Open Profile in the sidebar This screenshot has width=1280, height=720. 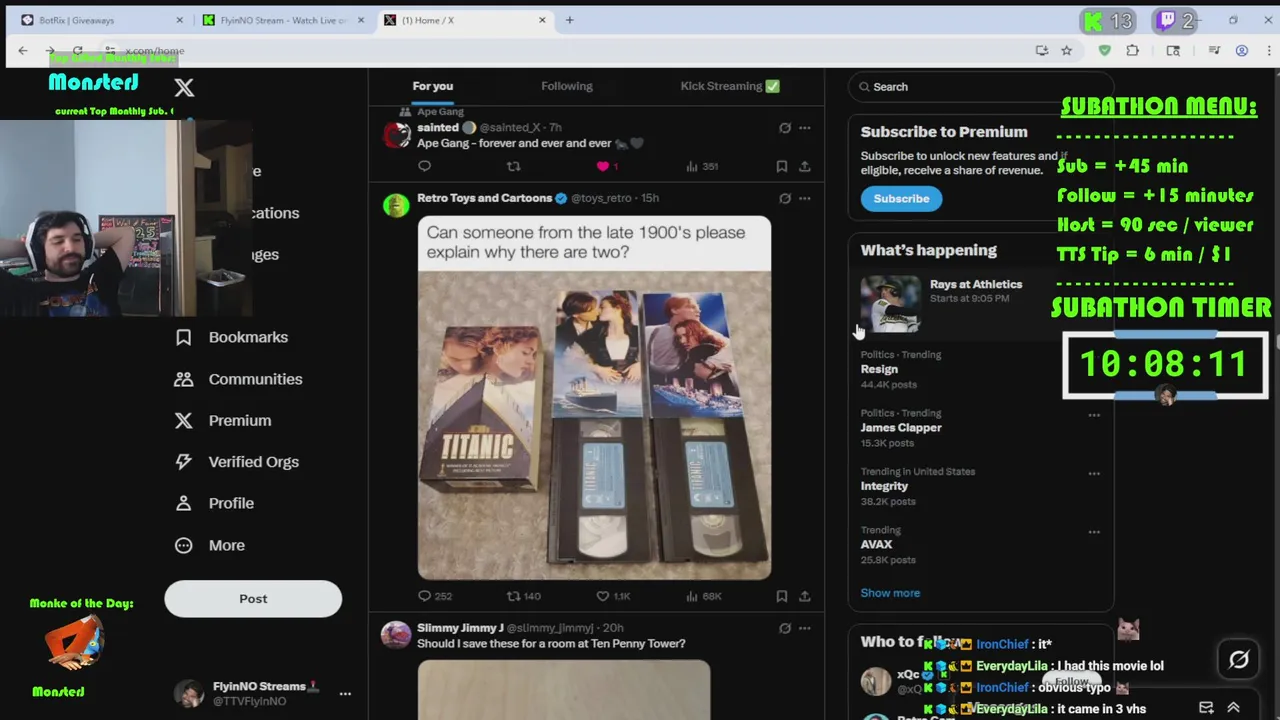tap(215, 503)
